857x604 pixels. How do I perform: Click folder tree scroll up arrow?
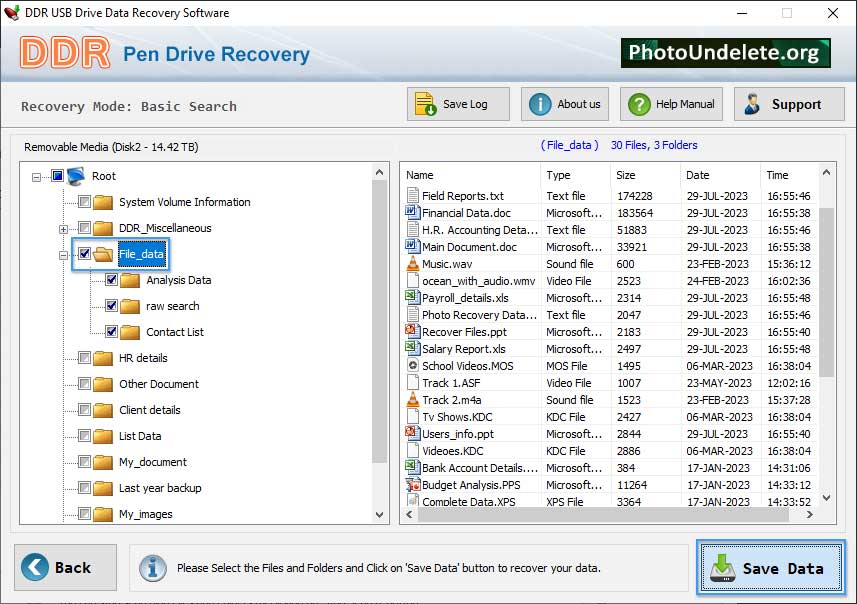379,173
